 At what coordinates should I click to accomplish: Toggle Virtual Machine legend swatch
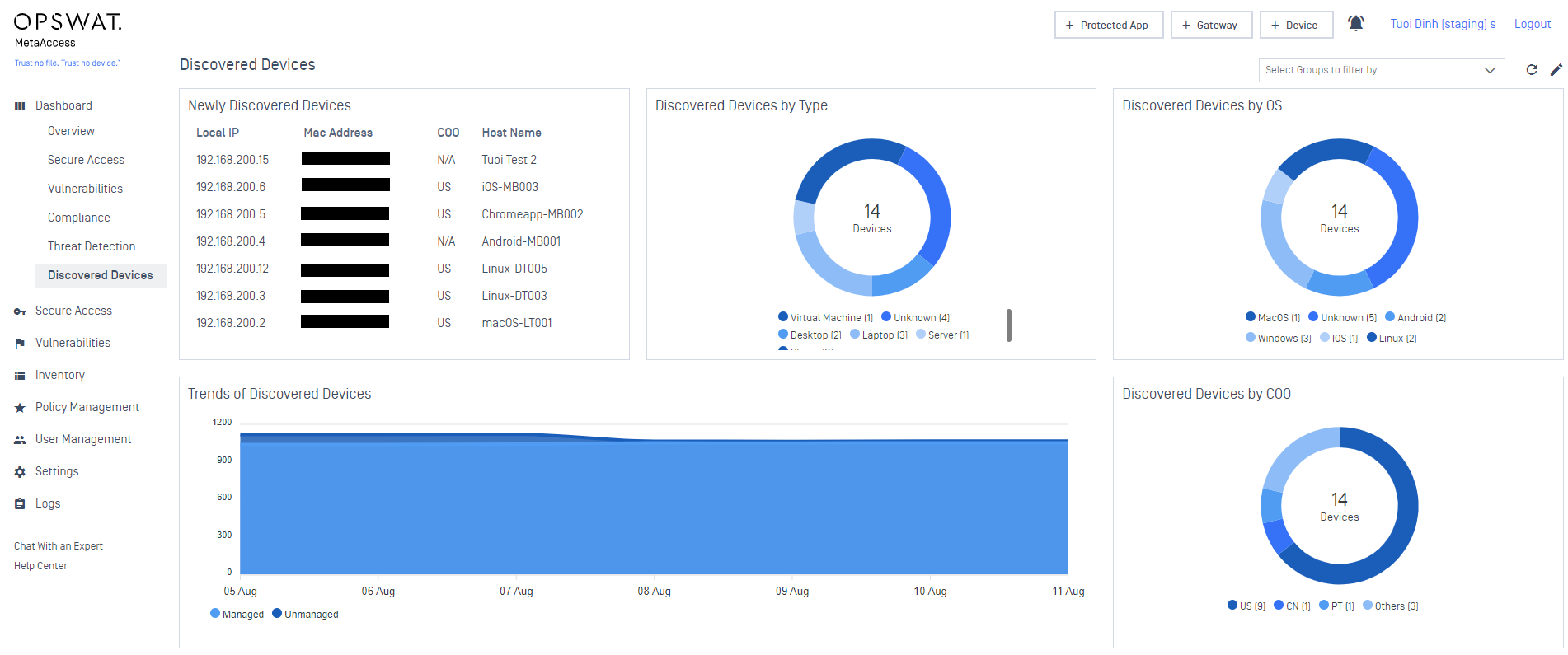783,316
